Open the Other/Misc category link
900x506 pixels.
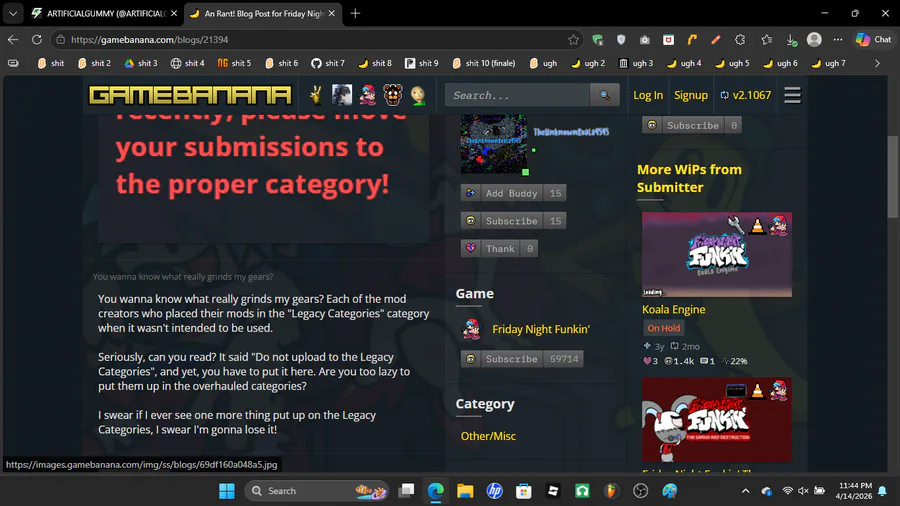(488, 436)
